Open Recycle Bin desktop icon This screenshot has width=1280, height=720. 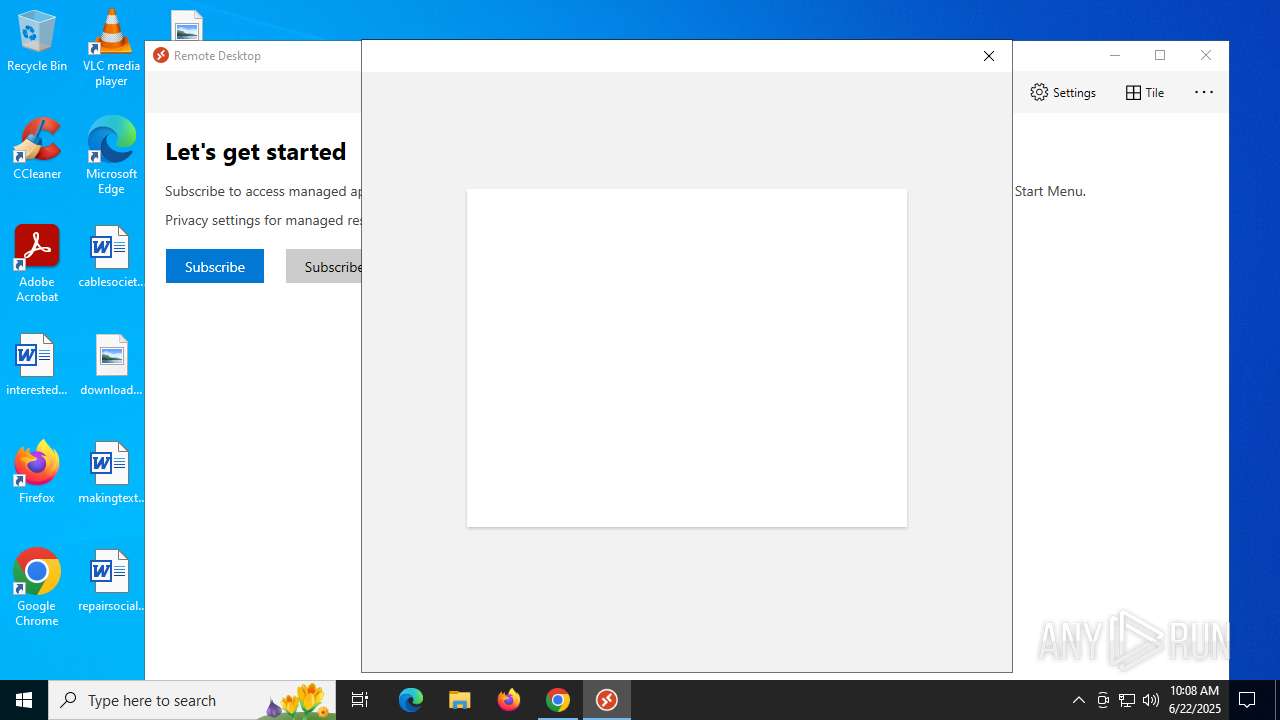point(37,41)
